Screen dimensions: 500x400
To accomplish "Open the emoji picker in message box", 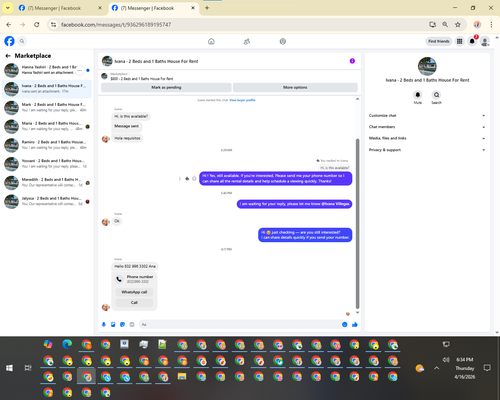I will (x=345, y=324).
